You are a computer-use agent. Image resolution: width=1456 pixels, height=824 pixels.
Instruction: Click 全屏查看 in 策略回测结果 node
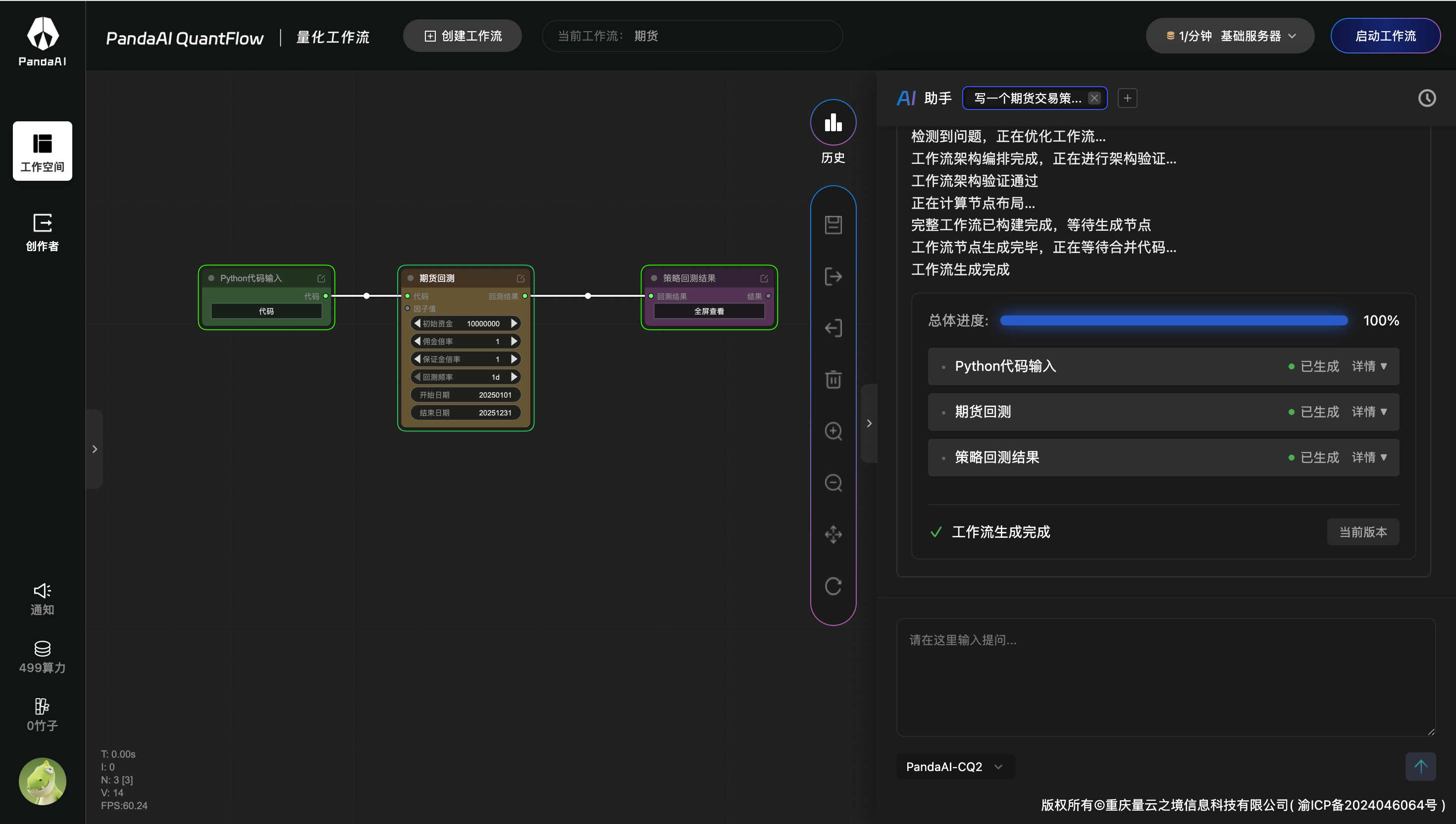click(709, 310)
